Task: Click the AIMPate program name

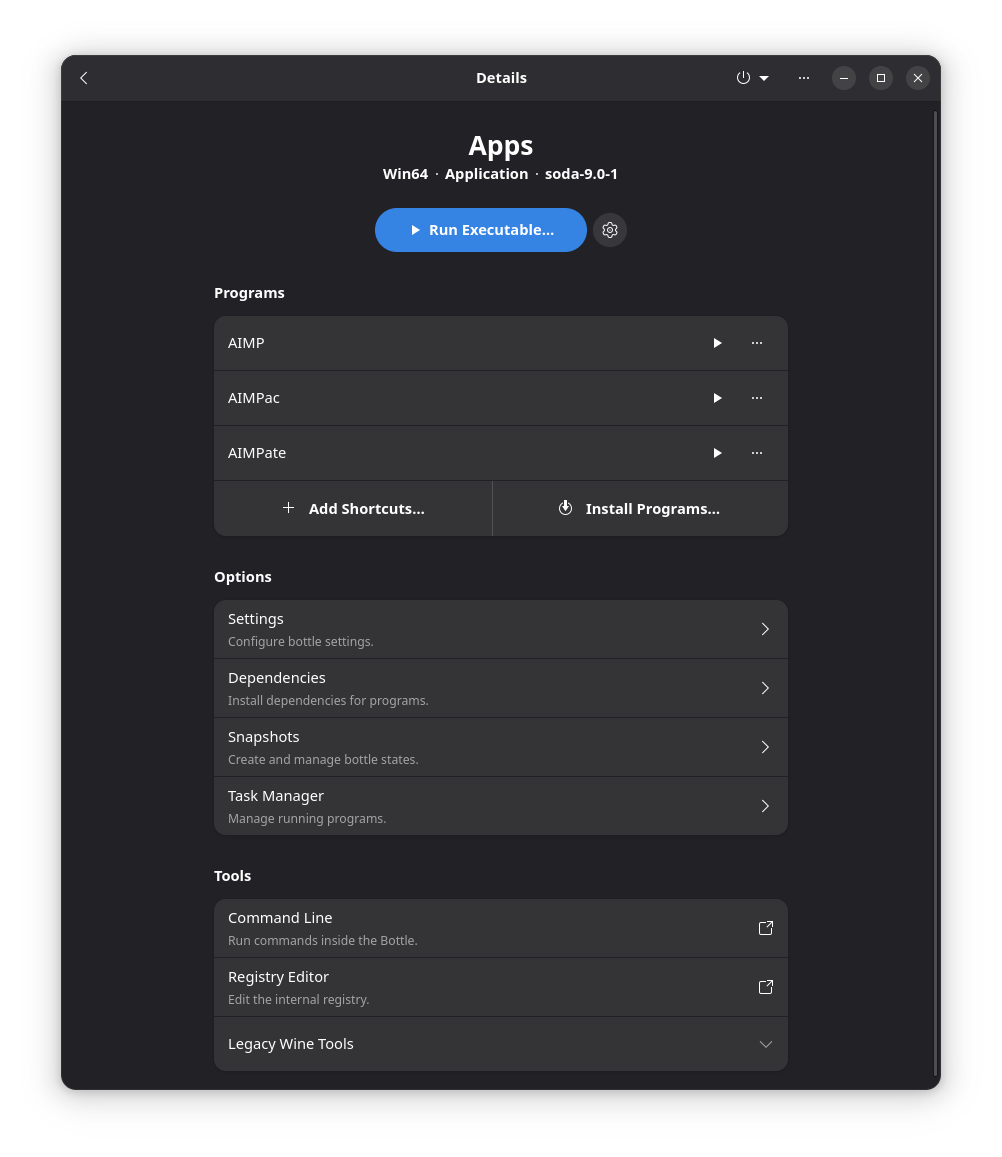Action: click(x=257, y=453)
